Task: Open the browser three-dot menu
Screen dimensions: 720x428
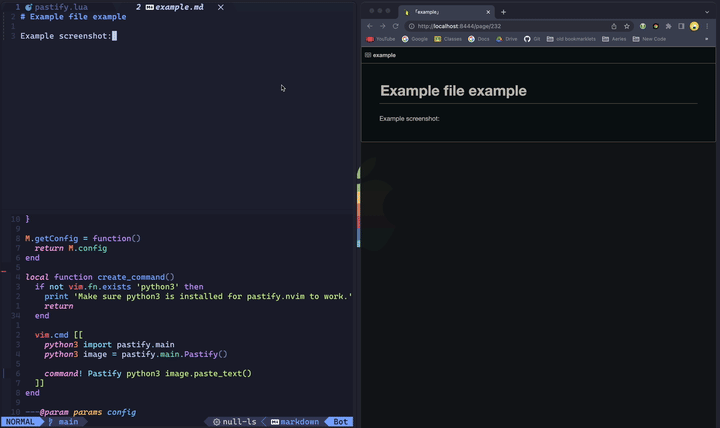Action: (x=707, y=26)
